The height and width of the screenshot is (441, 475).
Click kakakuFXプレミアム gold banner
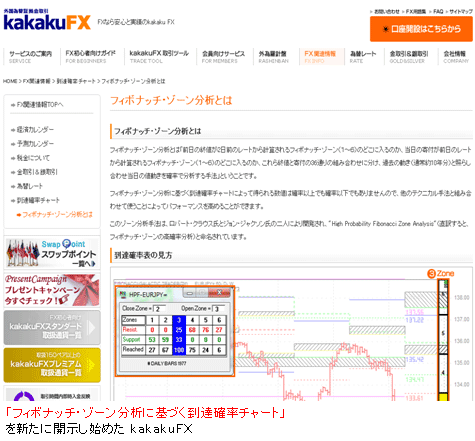pyautogui.click(x=52, y=365)
